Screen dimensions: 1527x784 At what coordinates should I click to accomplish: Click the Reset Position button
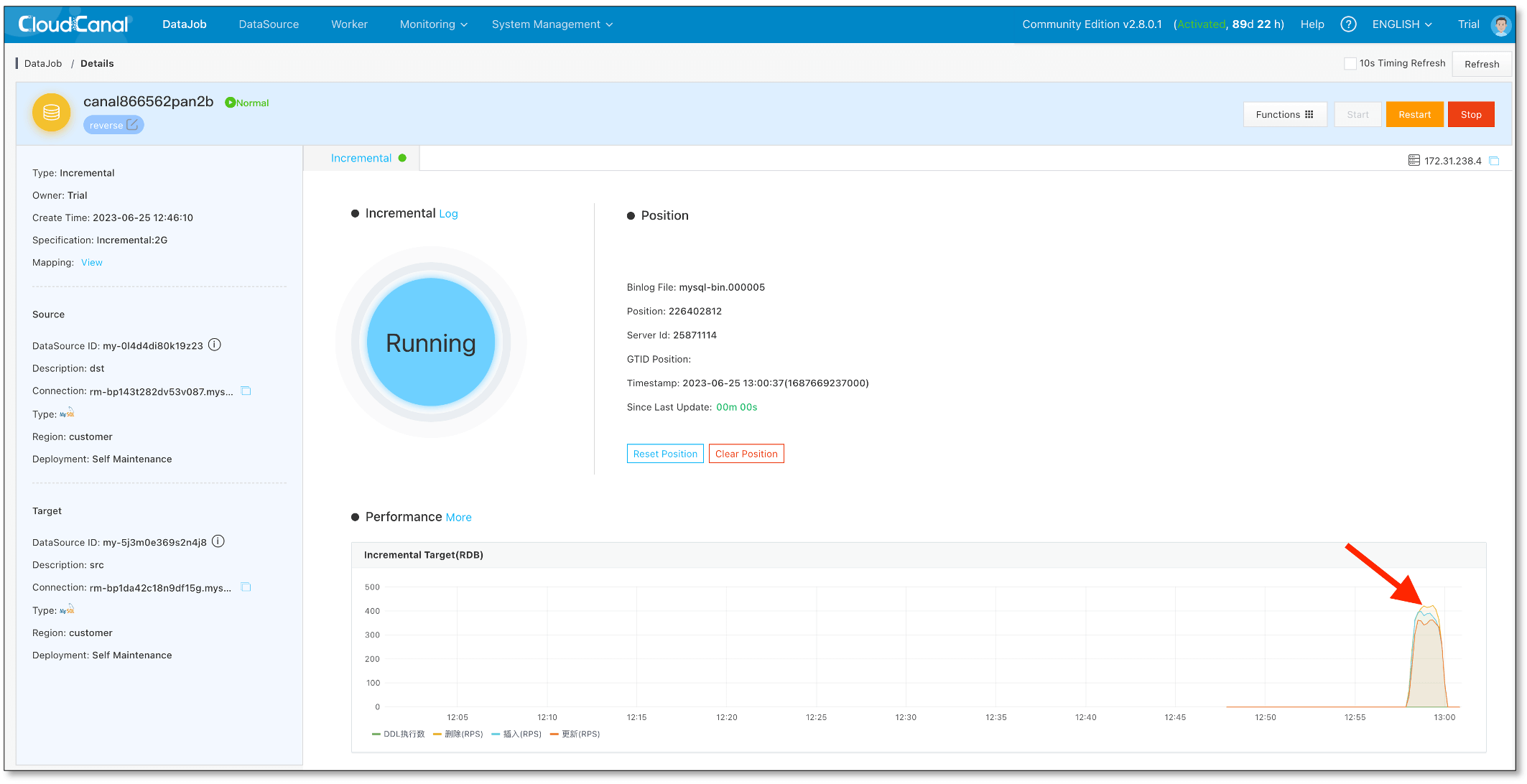pos(664,454)
